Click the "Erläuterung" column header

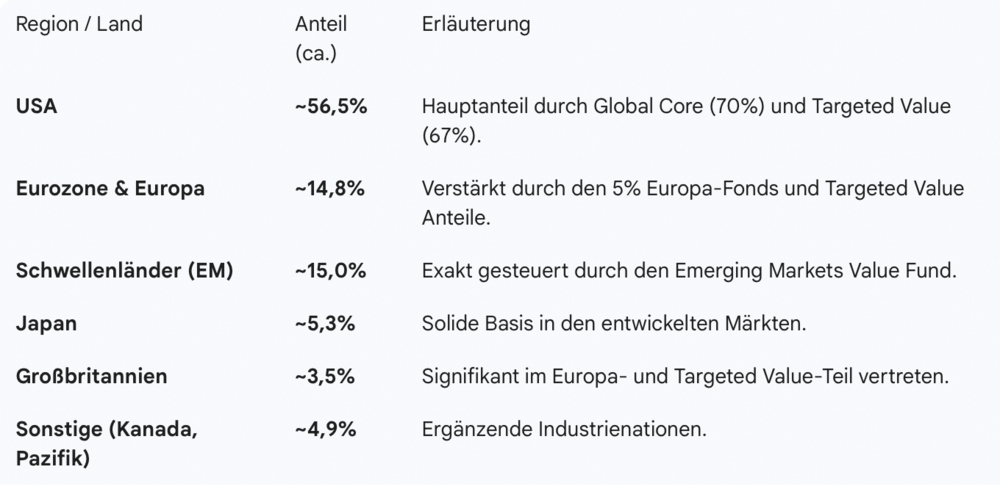[476, 24]
